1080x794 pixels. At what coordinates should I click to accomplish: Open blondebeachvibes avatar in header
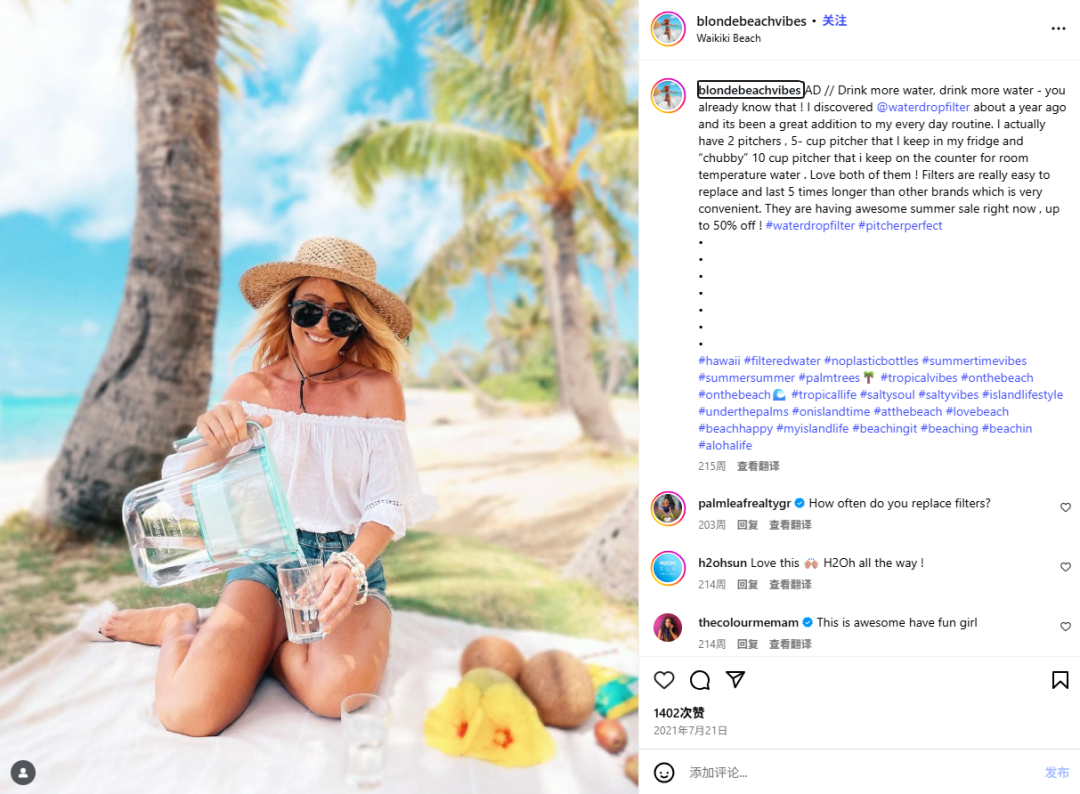point(668,29)
